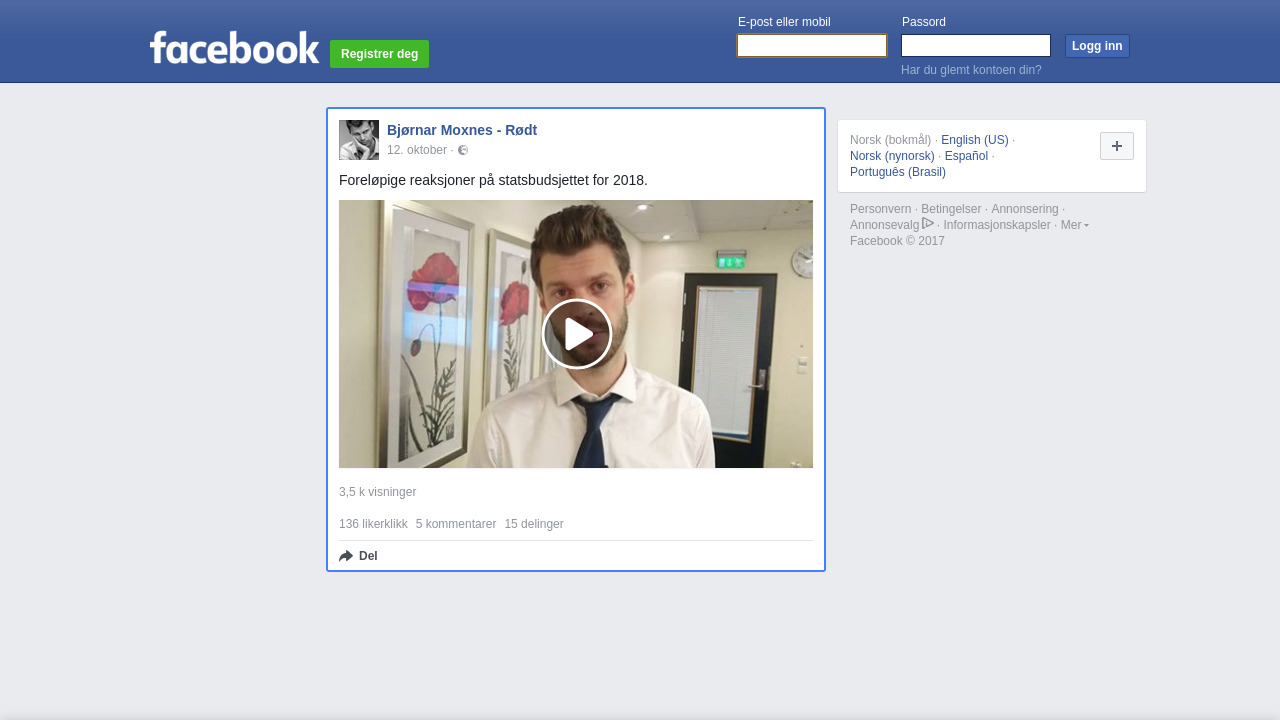Open the Personvern footer link
Viewport: 1280px width, 720px height.
click(x=881, y=209)
